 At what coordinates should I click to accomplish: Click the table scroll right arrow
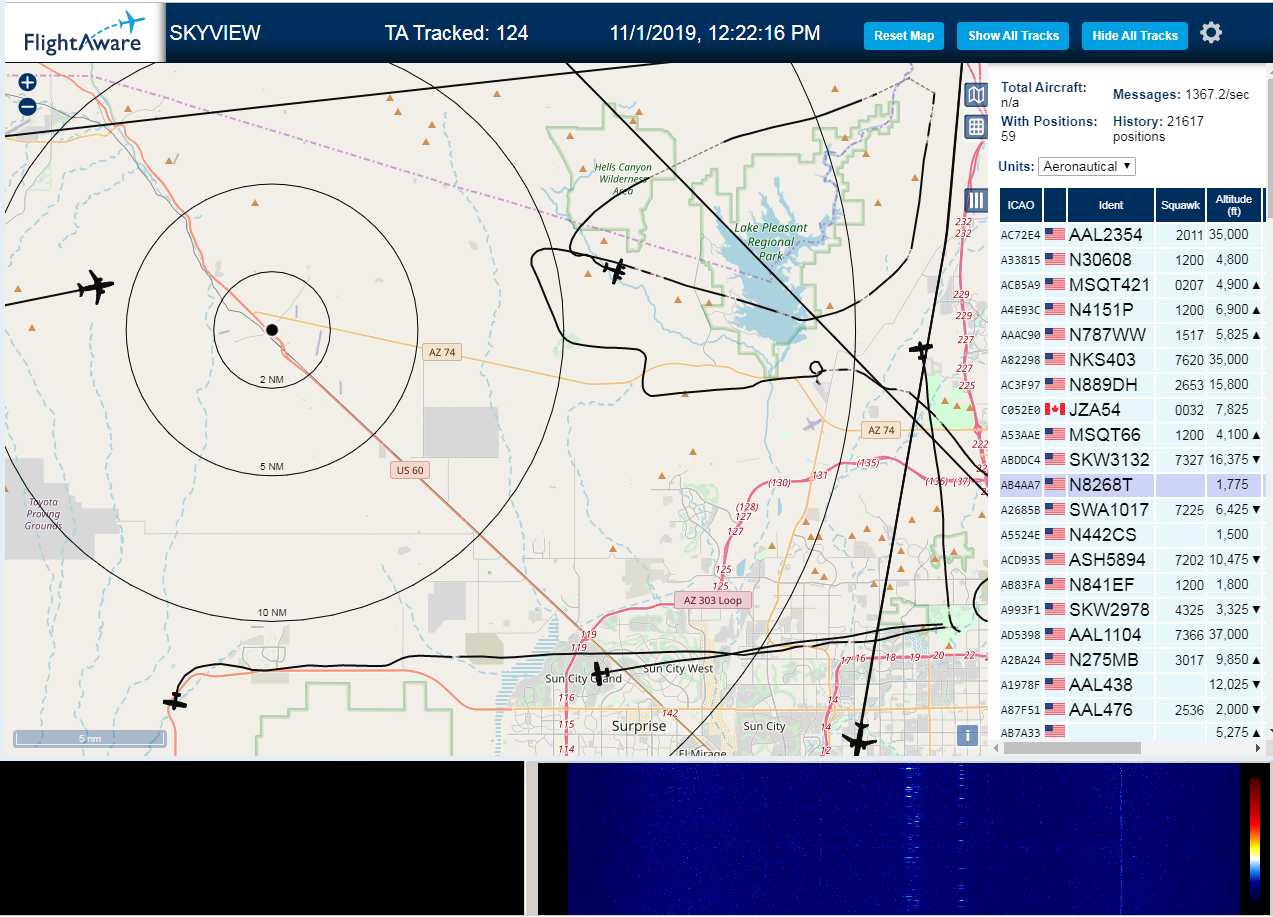(1257, 748)
